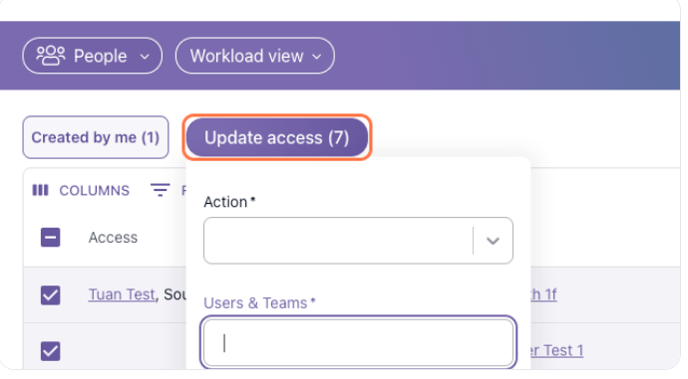Open the People dropdown
The height and width of the screenshot is (379, 688).
point(93,56)
